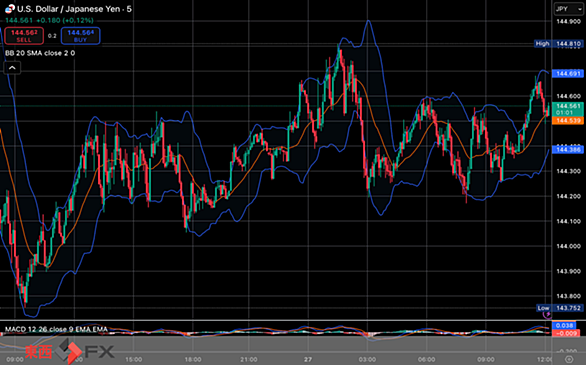Click the High 144.810 price label
Screen dimensions: 586x365
558,44
